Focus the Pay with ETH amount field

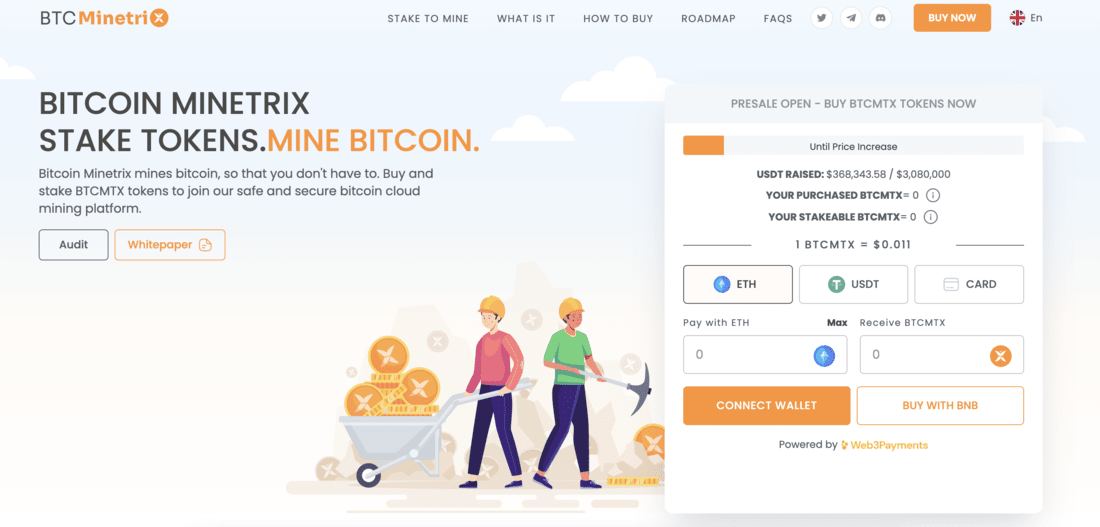click(x=765, y=355)
